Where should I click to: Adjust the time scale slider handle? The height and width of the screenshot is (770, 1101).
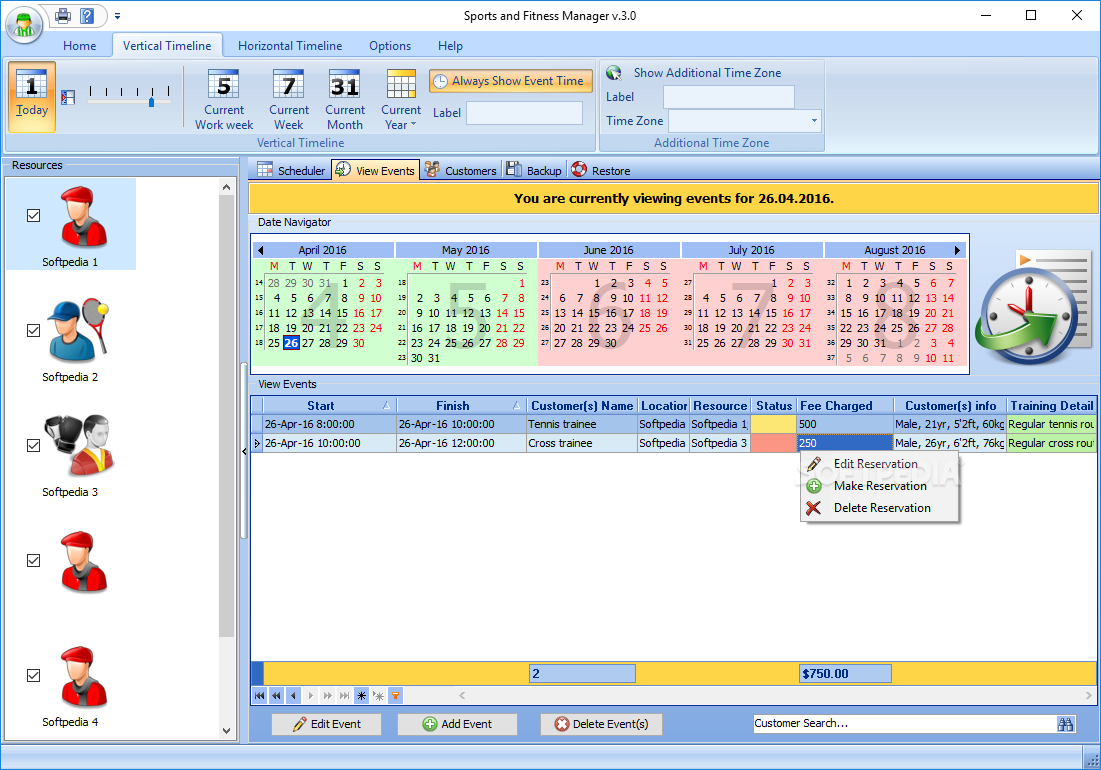pyautogui.click(x=152, y=102)
